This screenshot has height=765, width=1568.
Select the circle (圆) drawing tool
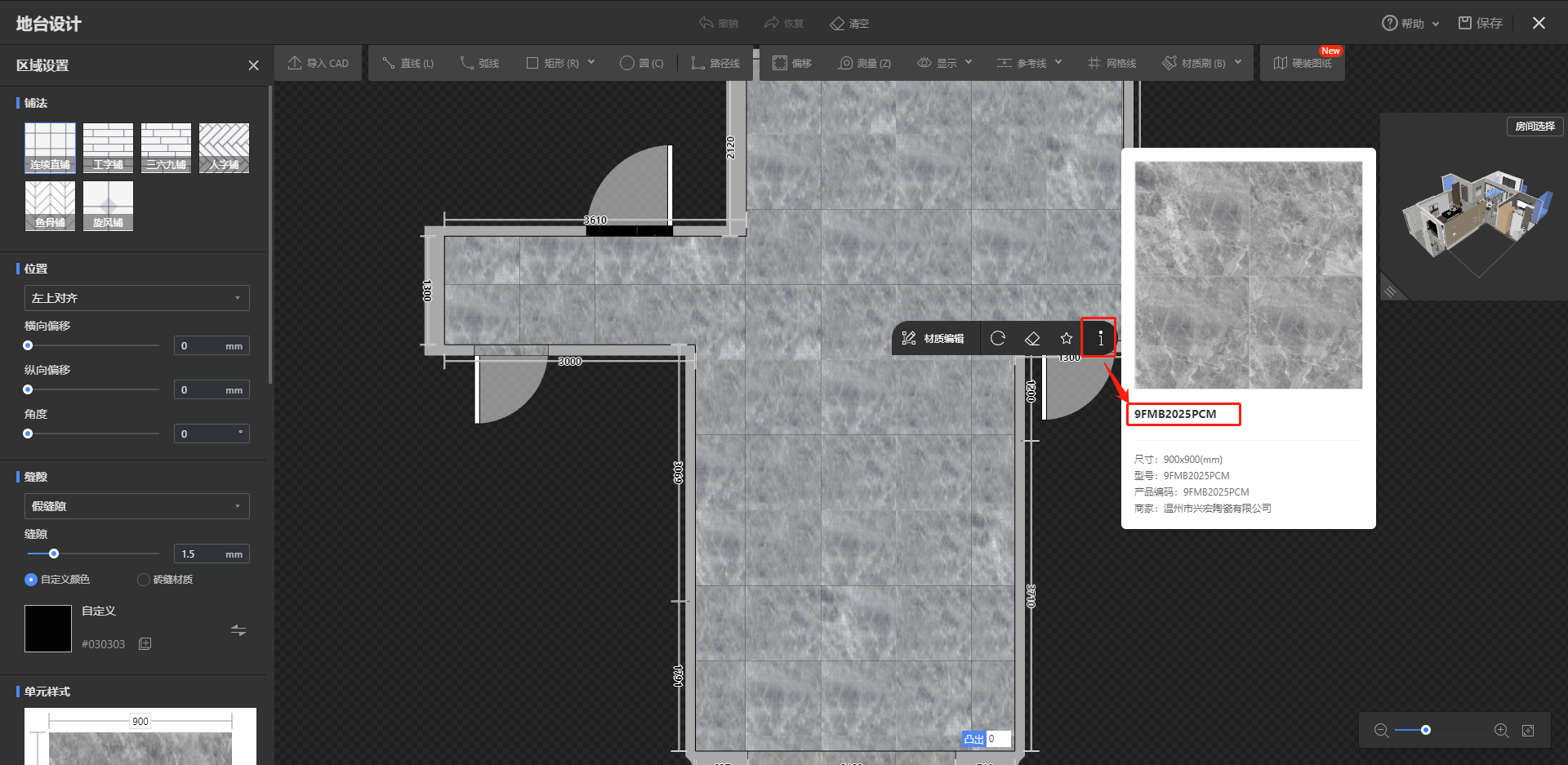tap(641, 63)
